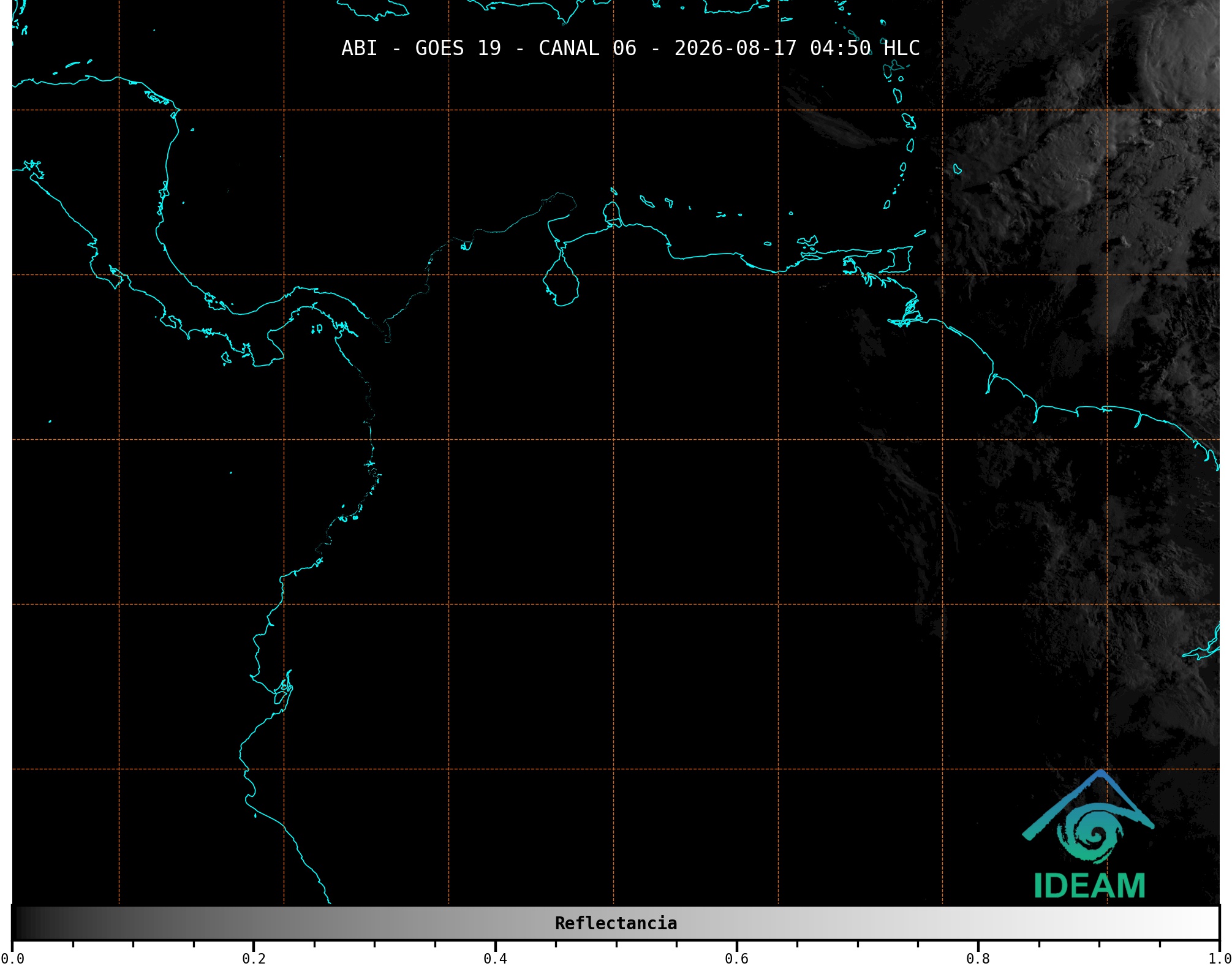
Task: Click the 0.8 colorbar tick label
Action: click(x=978, y=959)
